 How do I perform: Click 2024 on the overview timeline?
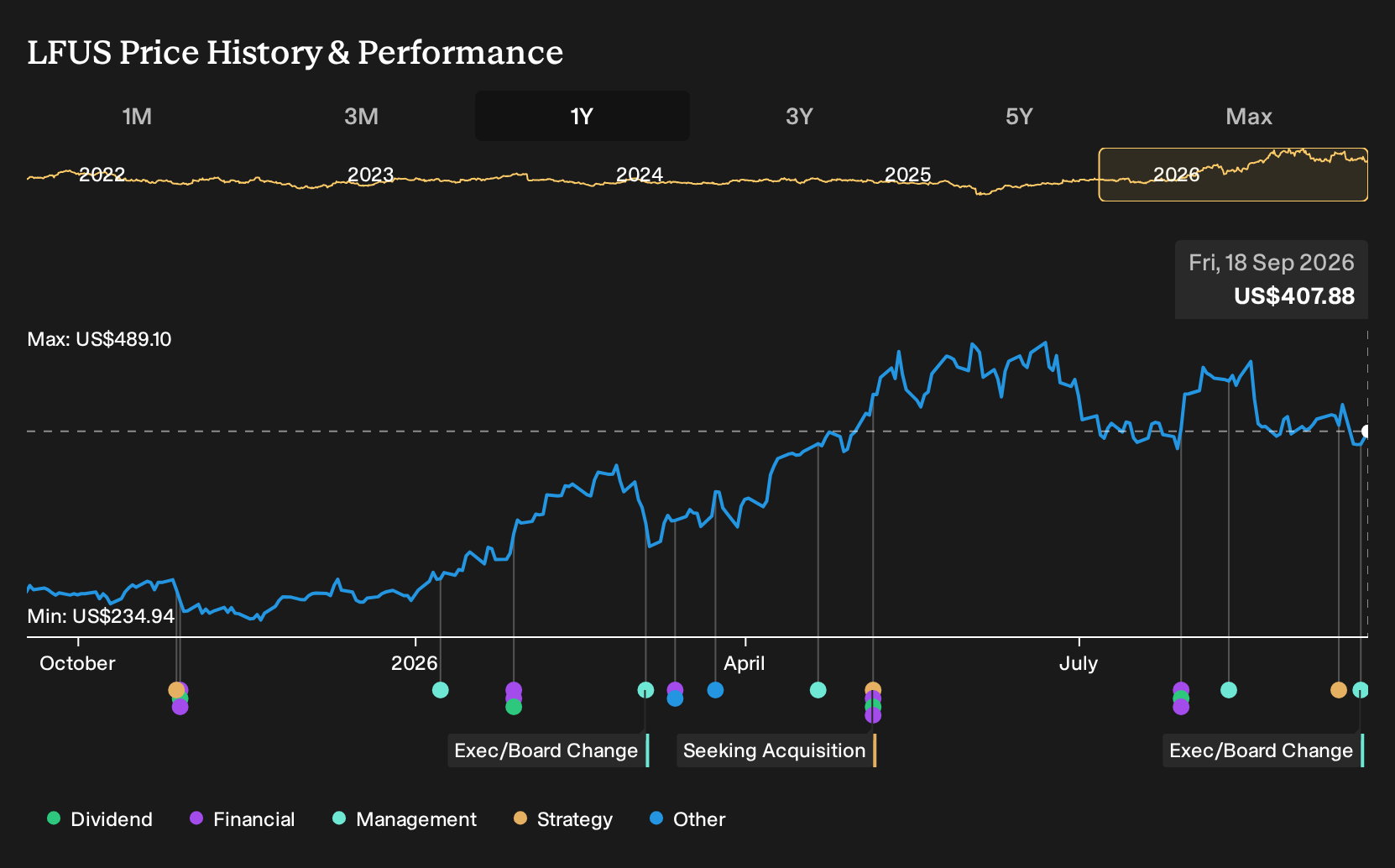[x=640, y=175]
